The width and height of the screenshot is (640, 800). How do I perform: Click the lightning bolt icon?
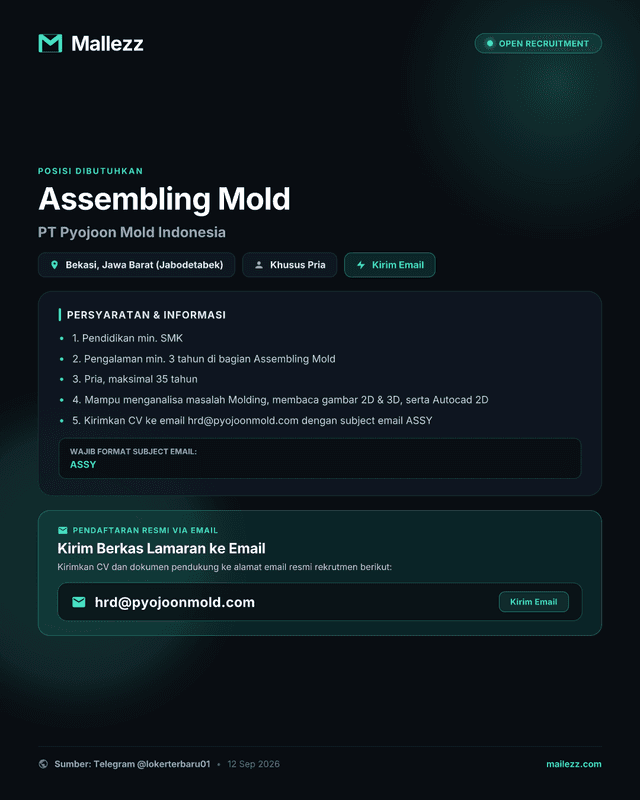[361, 265]
